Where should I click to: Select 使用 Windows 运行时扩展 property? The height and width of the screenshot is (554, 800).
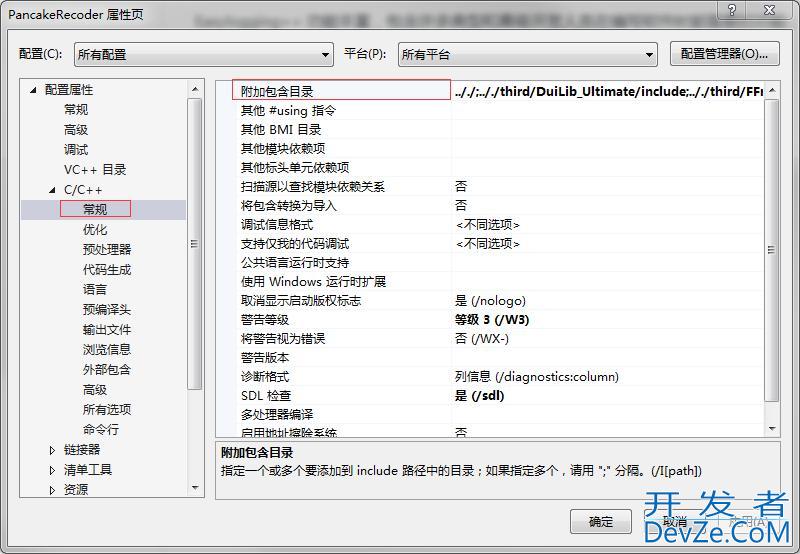[x=313, y=282]
